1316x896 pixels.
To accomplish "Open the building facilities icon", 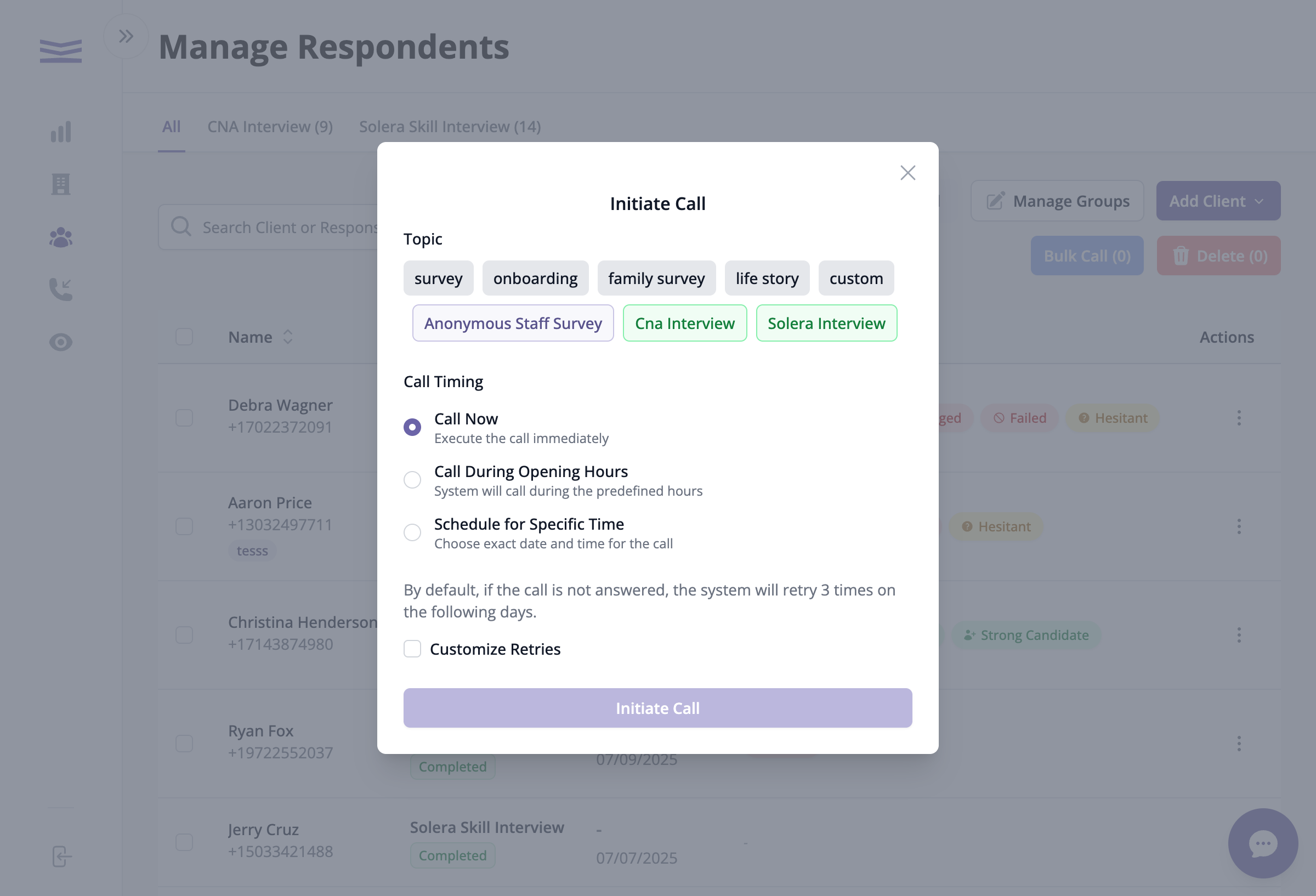I will [60, 184].
